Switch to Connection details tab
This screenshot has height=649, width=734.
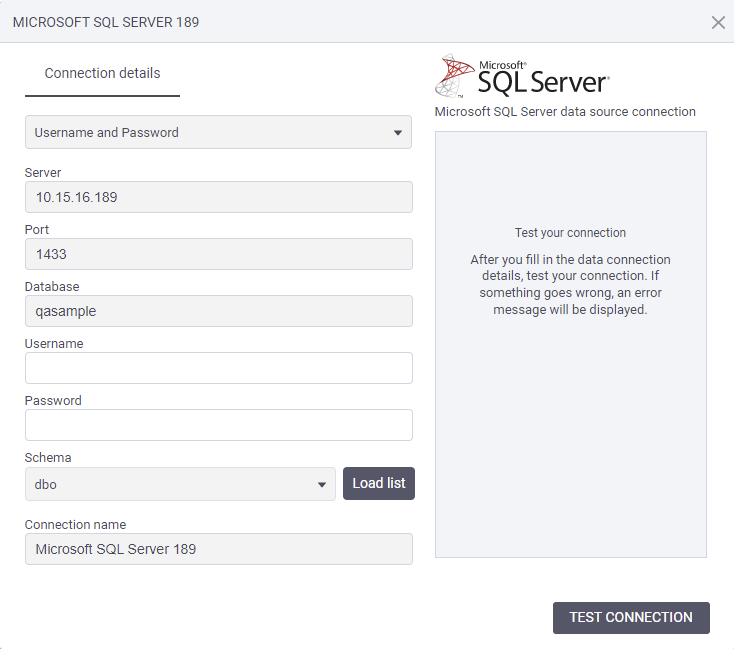tap(102, 73)
